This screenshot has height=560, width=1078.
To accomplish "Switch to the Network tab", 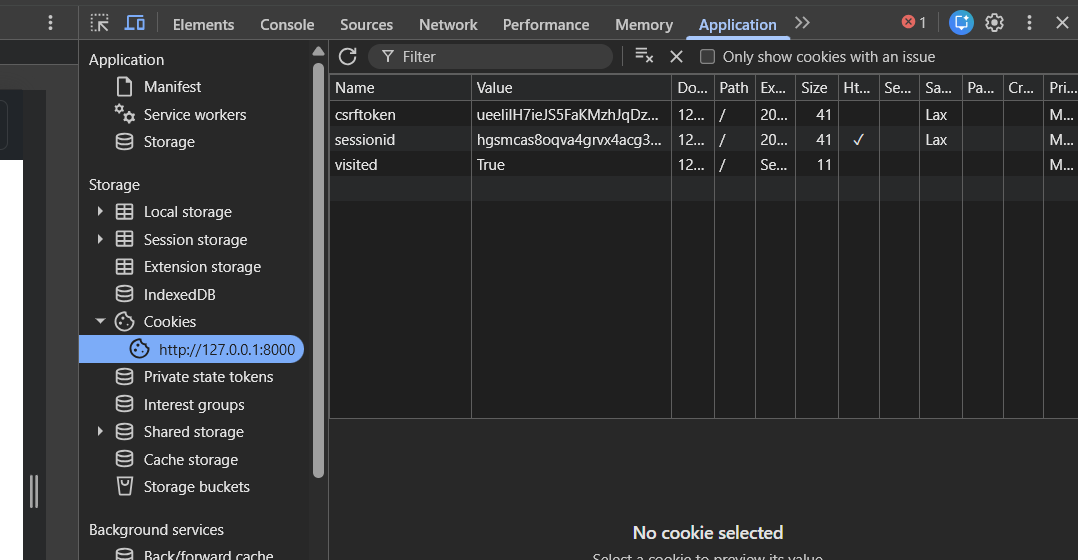I will click(448, 25).
